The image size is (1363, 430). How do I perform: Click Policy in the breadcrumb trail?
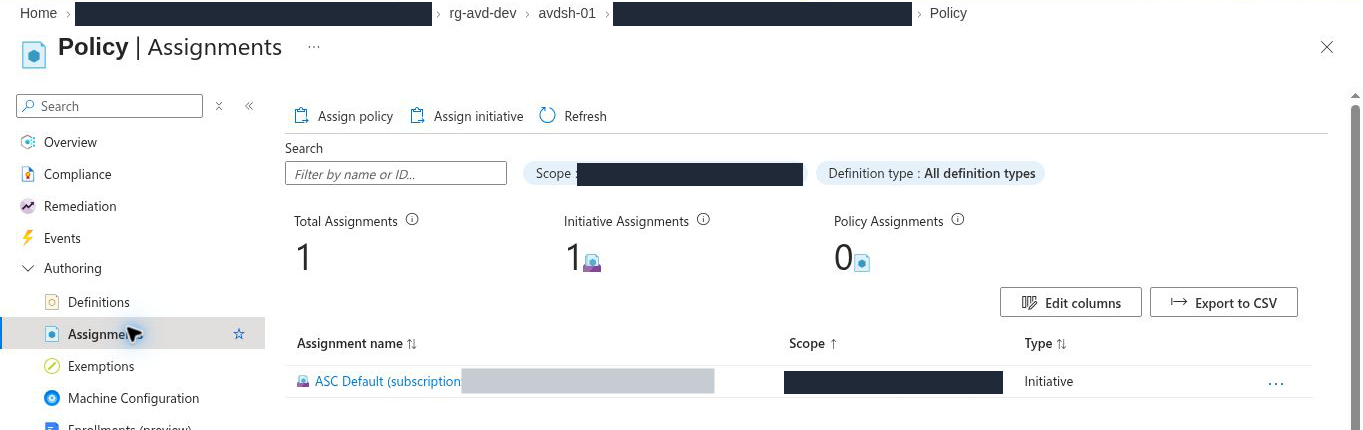[948, 13]
